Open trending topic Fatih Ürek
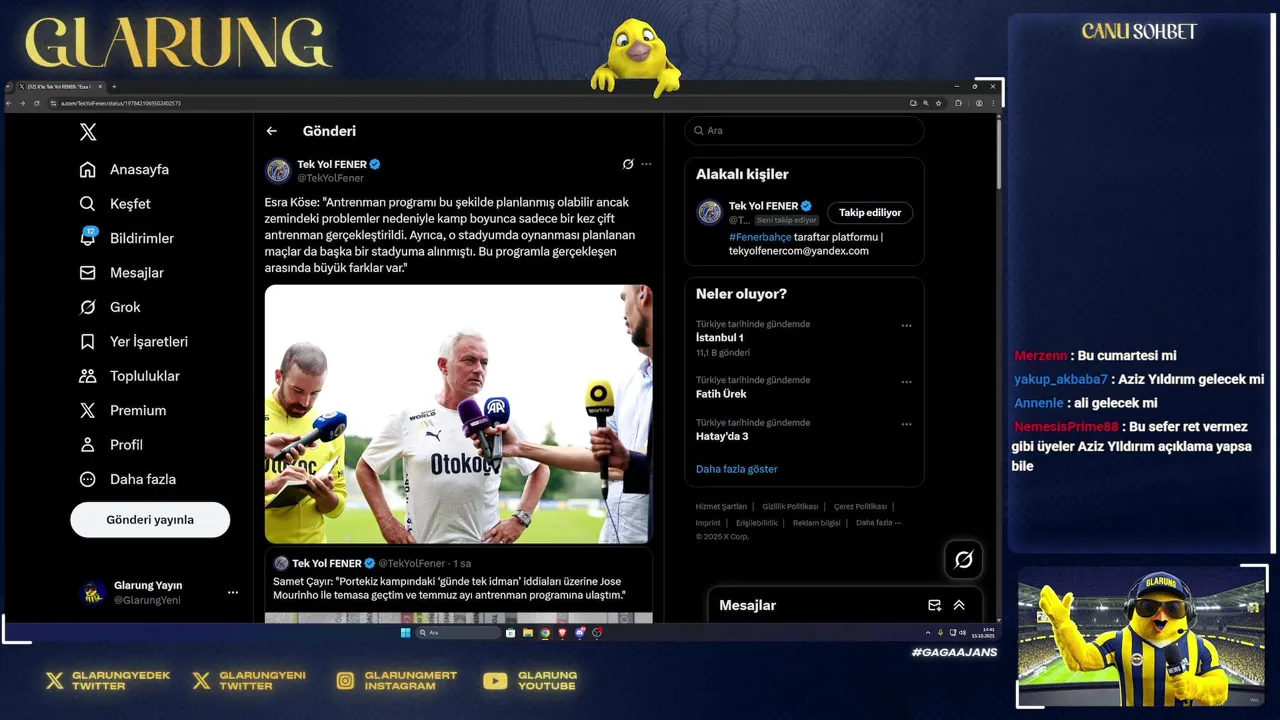1280x720 pixels. point(721,394)
